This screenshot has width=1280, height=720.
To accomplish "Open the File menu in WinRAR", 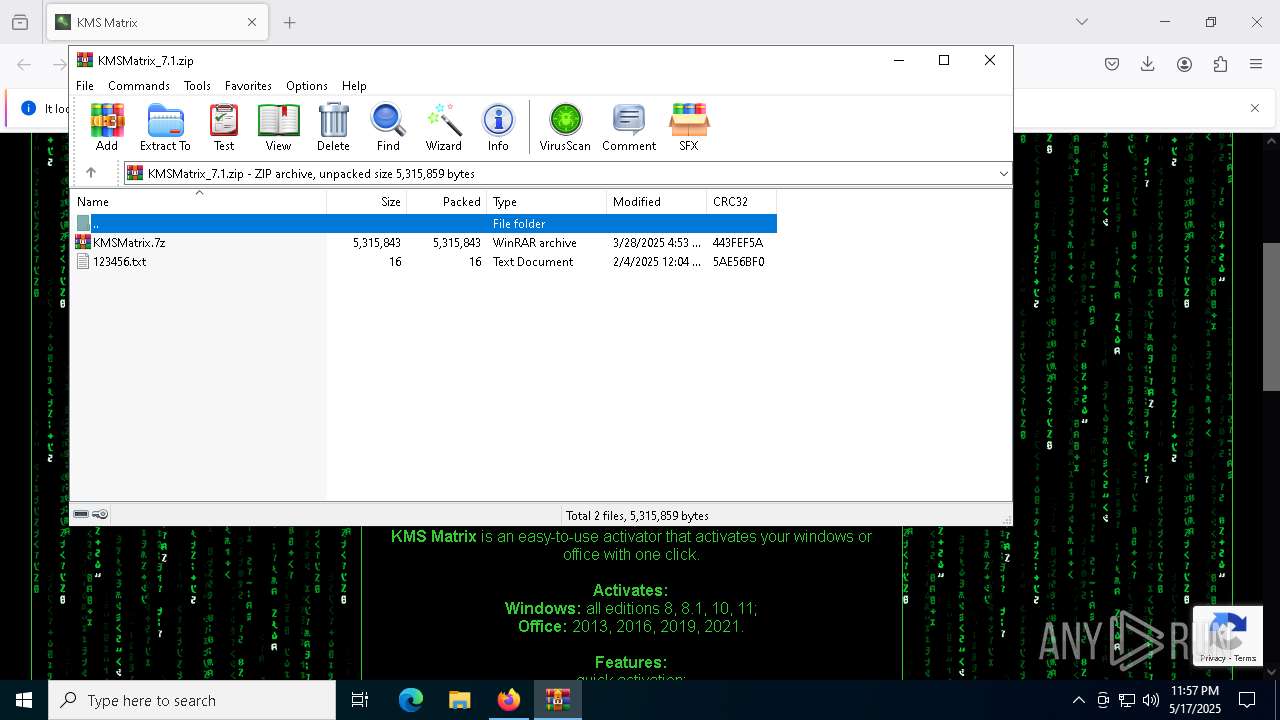I will tap(85, 86).
